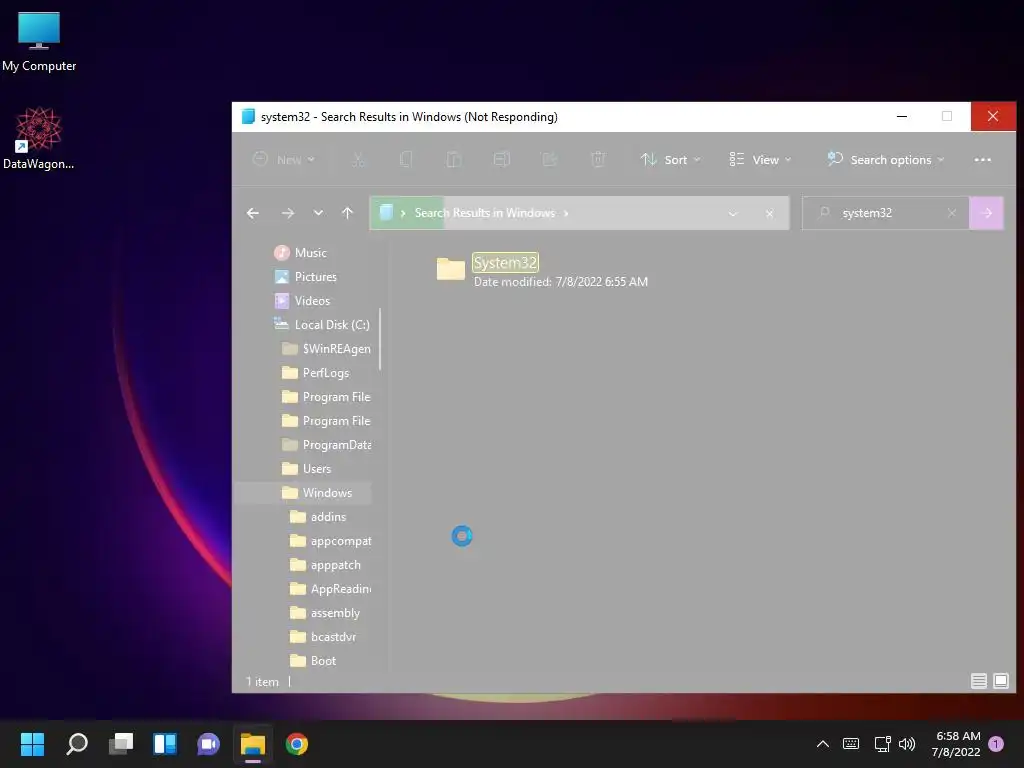Open taskbar Search magnifier
The height and width of the screenshot is (768, 1024).
point(77,744)
